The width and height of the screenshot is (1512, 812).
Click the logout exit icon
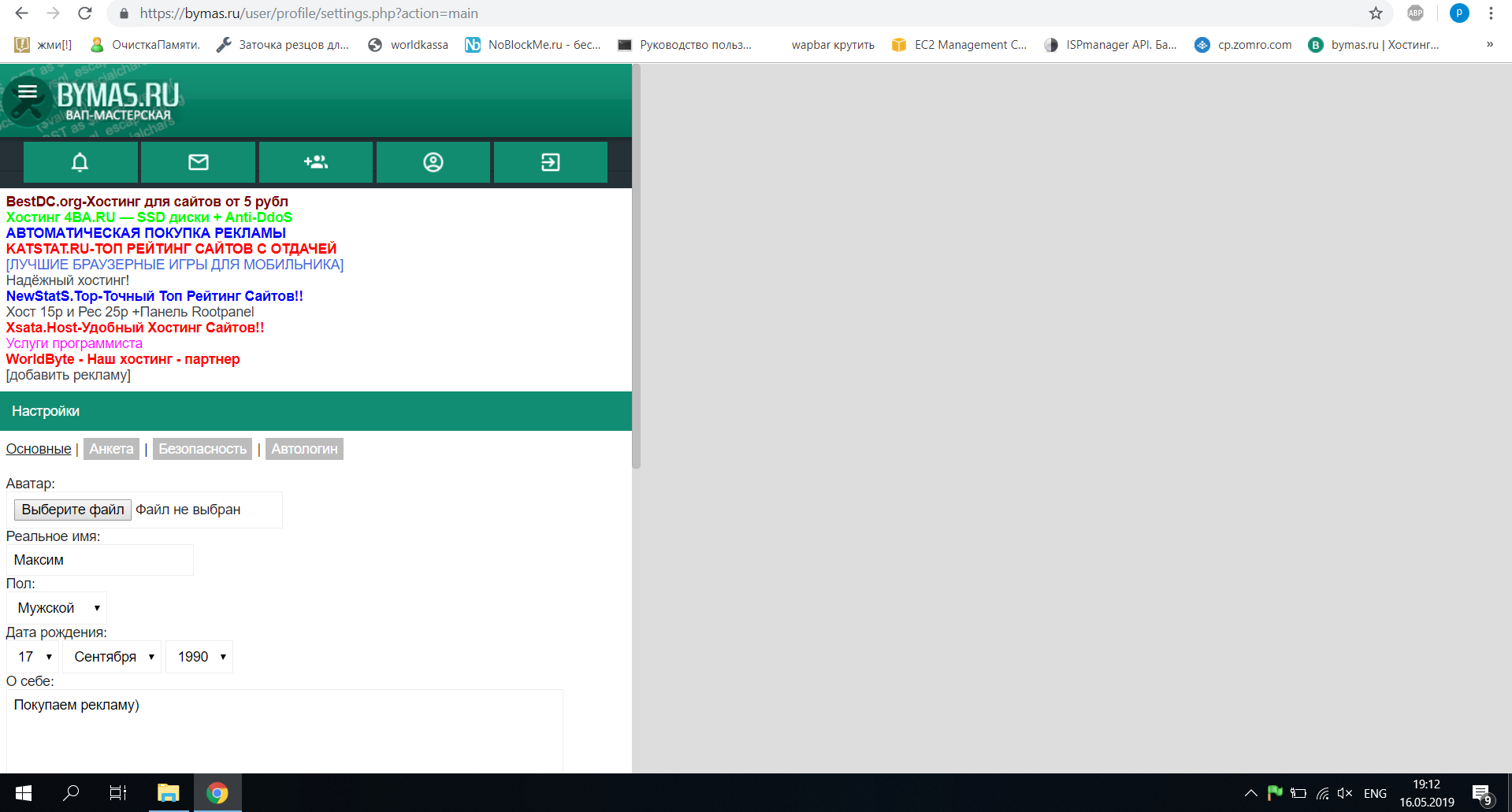(550, 162)
